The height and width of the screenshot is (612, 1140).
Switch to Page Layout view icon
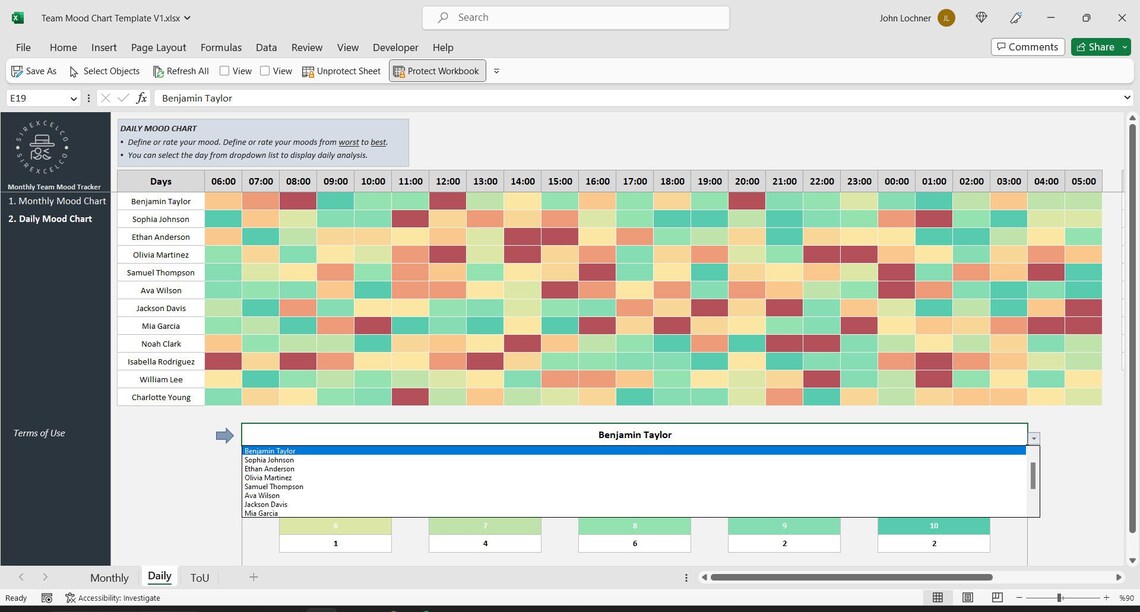pos(967,597)
